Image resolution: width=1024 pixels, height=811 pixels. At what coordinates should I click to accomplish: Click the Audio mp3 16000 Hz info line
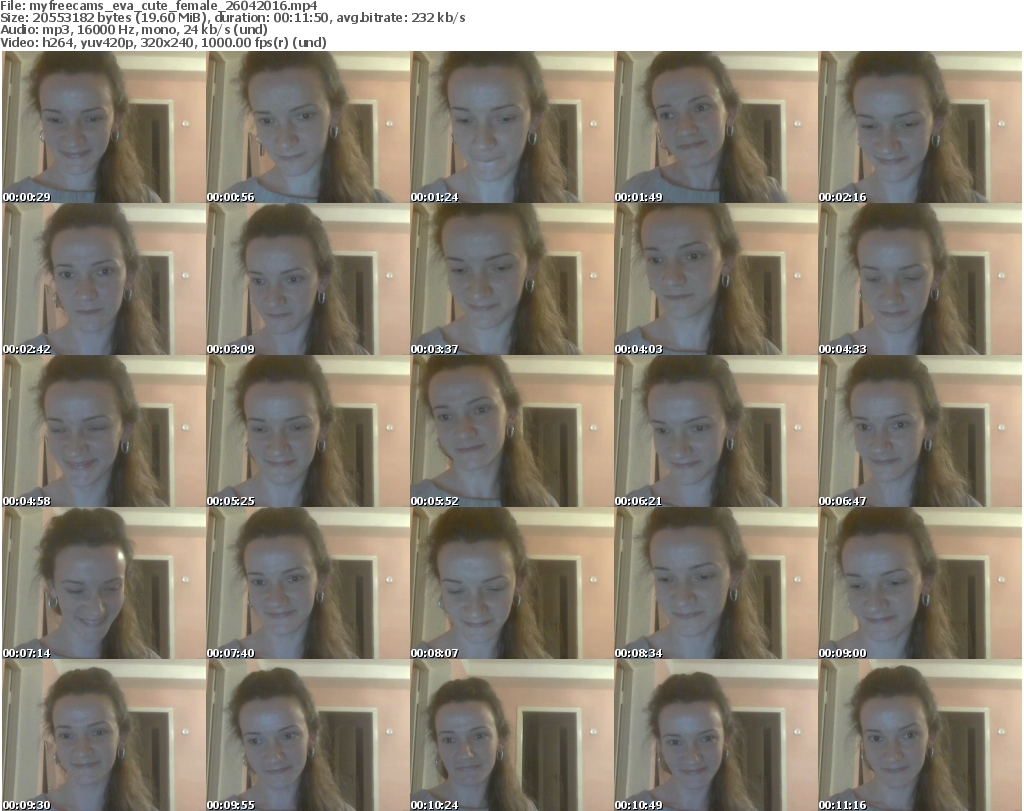134,30
